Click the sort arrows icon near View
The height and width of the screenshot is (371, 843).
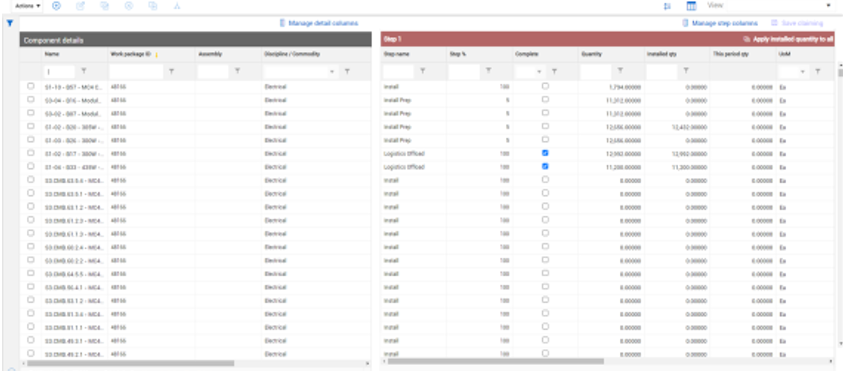point(667,6)
